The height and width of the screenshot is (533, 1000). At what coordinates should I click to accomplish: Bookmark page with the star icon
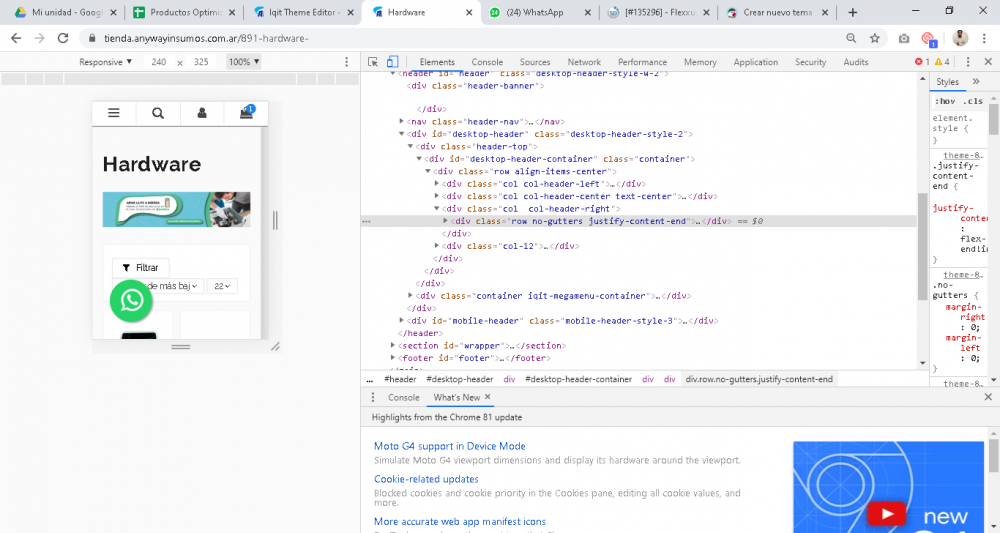(875, 38)
